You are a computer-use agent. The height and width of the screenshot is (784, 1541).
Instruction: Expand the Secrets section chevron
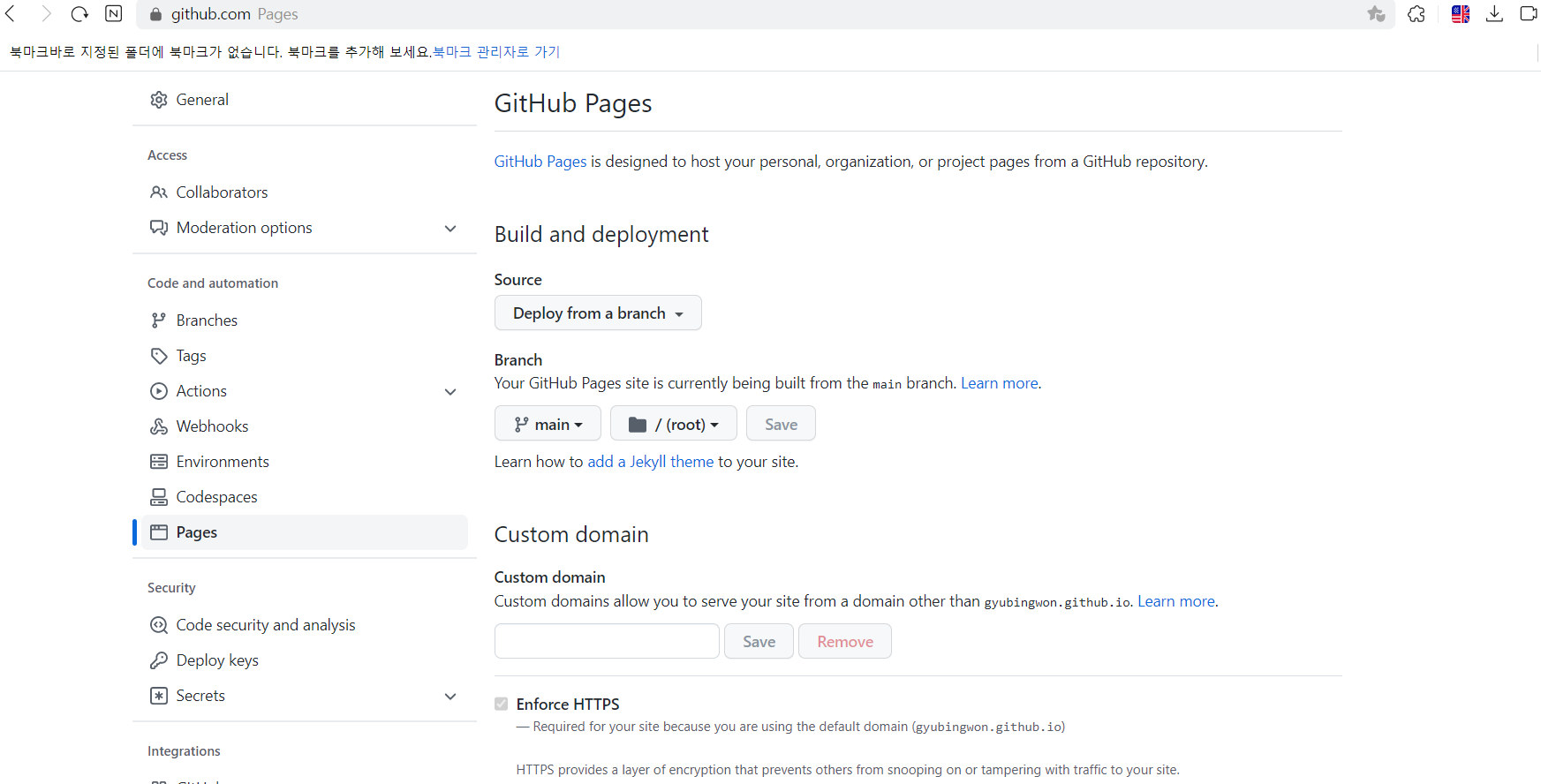pyautogui.click(x=450, y=696)
